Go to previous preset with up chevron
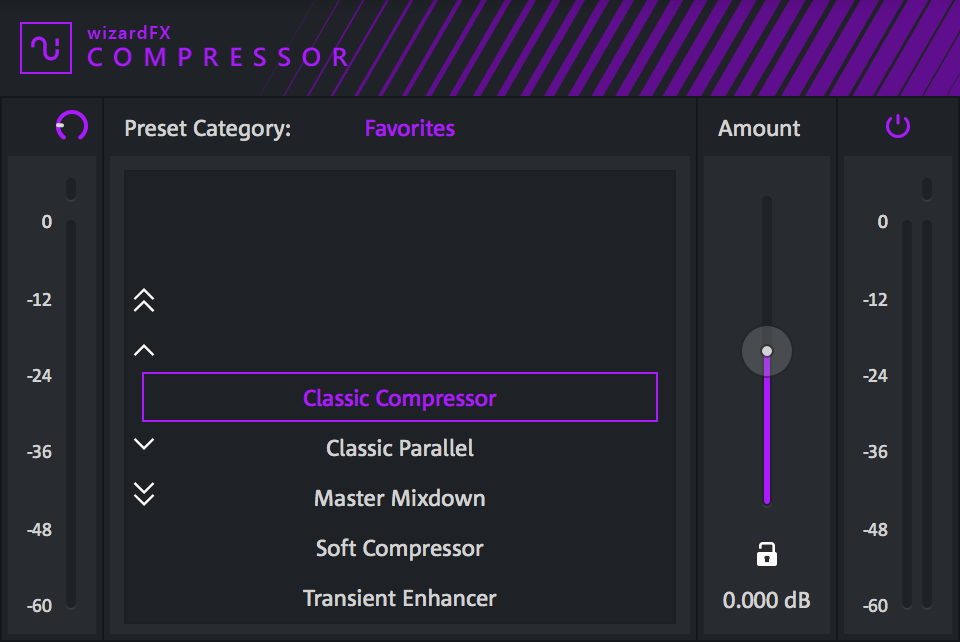 tap(144, 350)
